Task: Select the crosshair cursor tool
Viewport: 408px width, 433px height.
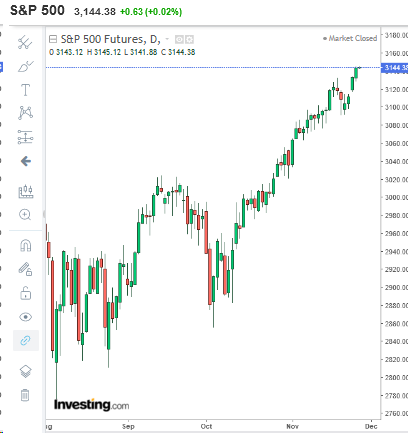Action: tap(25, 42)
